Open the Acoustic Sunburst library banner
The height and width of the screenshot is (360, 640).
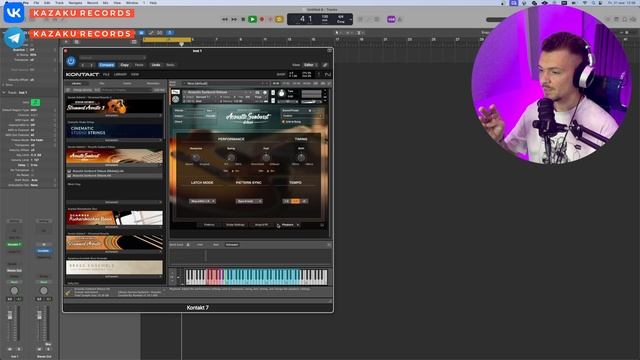tap(114, 156)
